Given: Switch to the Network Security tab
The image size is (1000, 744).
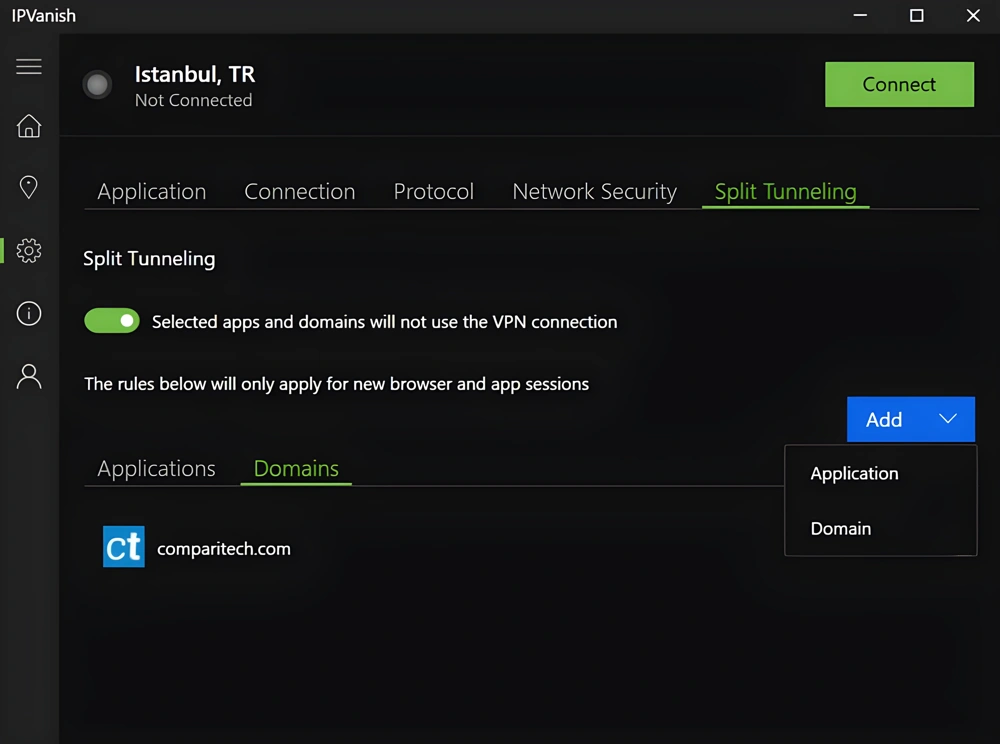Looking at the screenshot, I should 594,191.
